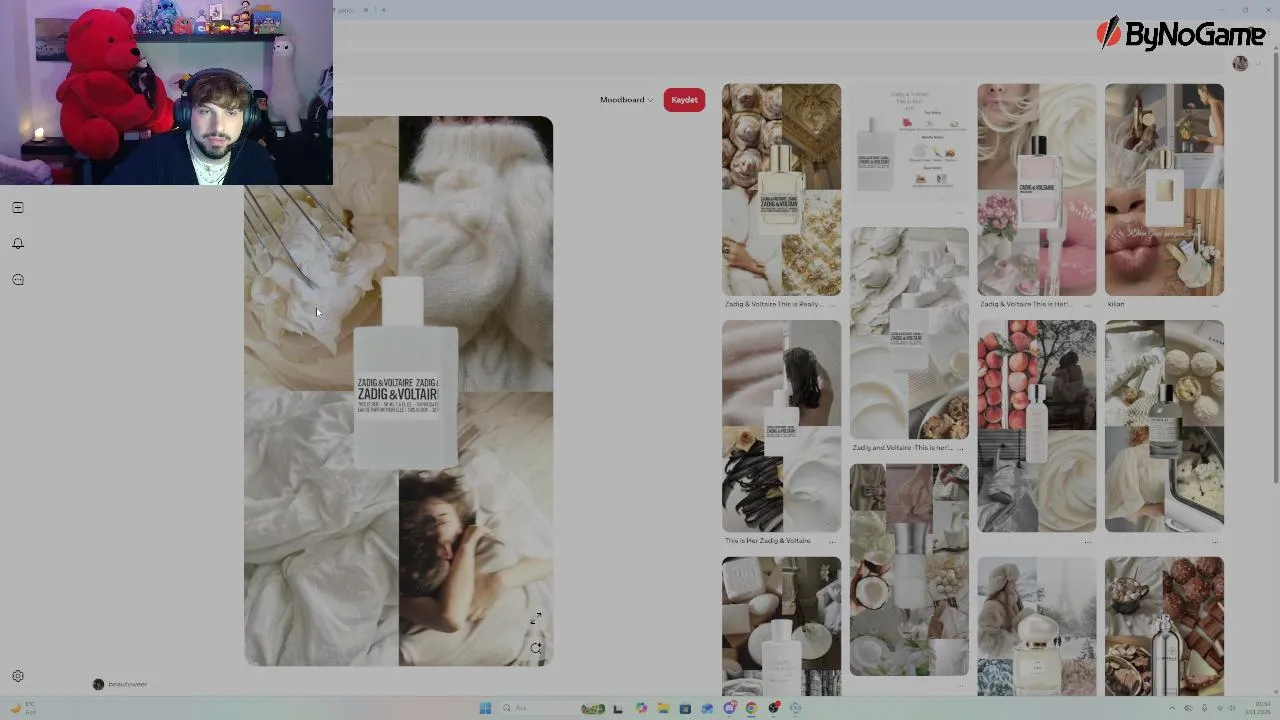This screenshot has height=720, width=1280.
Task: Open the peaches and cream collage pin
Action: point(1036,426)
